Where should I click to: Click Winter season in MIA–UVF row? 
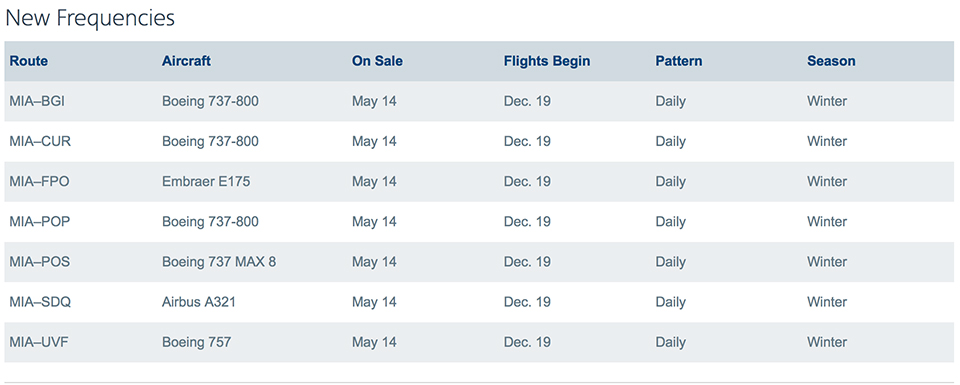(827, 342)
